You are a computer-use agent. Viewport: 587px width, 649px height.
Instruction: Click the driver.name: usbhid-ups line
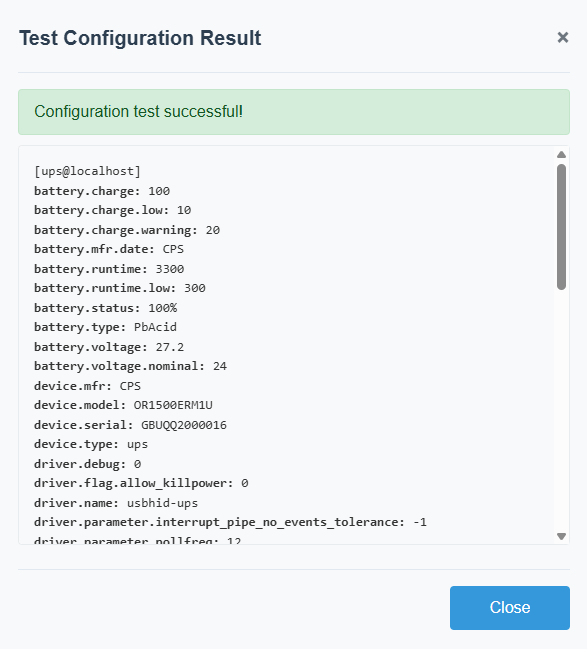[x=116, y=503]
